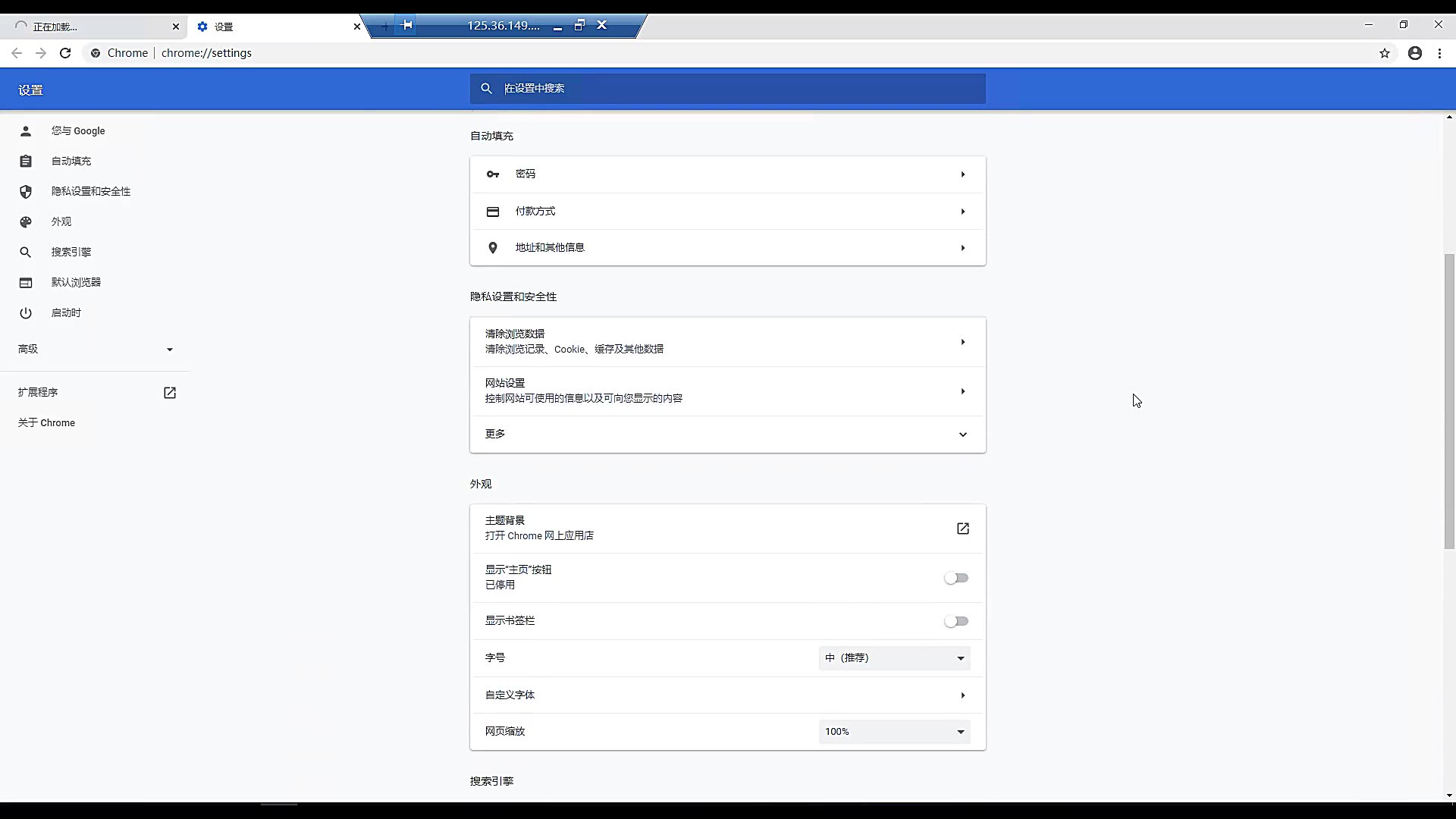Select the 付款方式 payment card icon

(492, 212)
